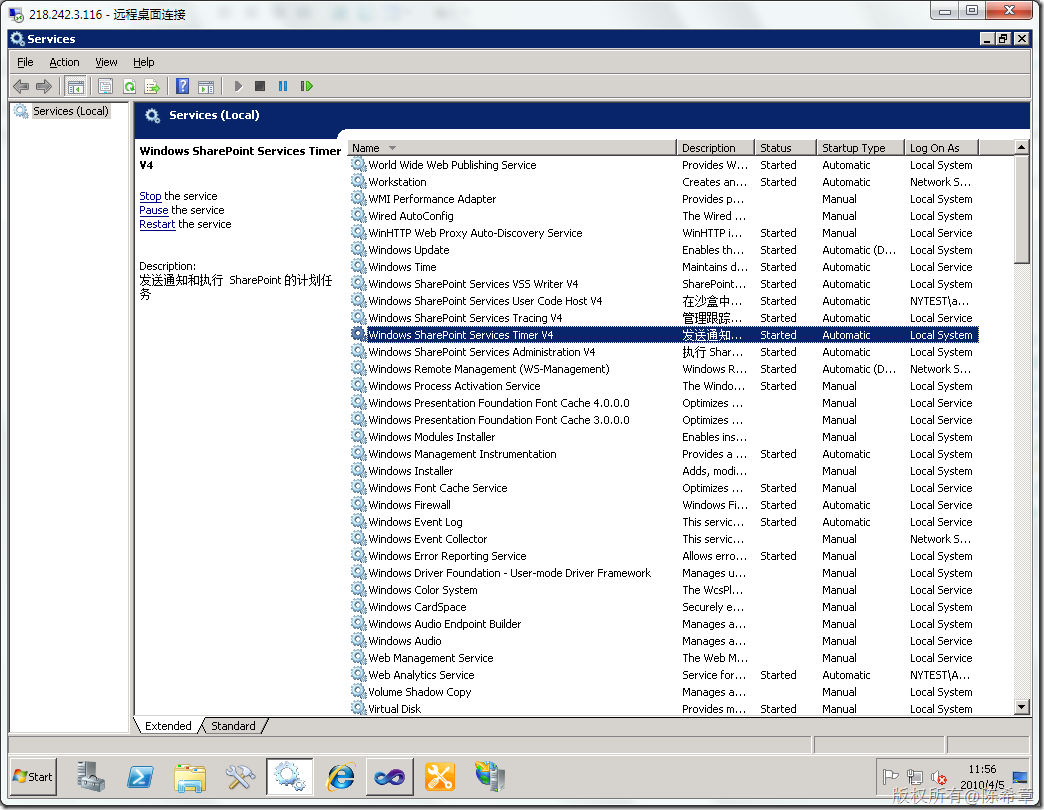Open the Visual Studio infinity taskbar icon
Viewport: 1044px width, 810px height.
click(390, 776)
